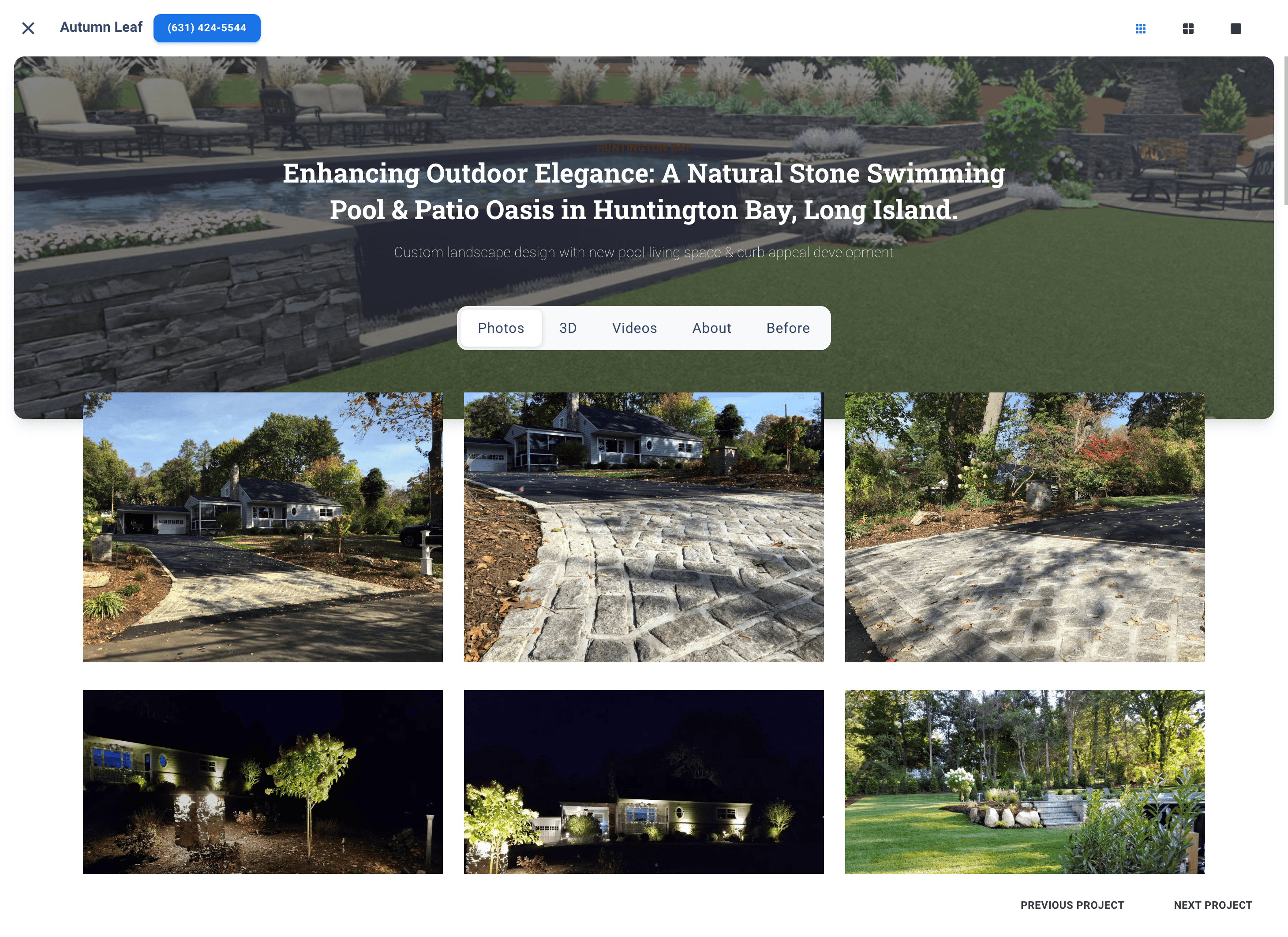This screenshot has width=1288, height=937.
Task: Open night view of illuminated house photo
Action: coord(644,782)
